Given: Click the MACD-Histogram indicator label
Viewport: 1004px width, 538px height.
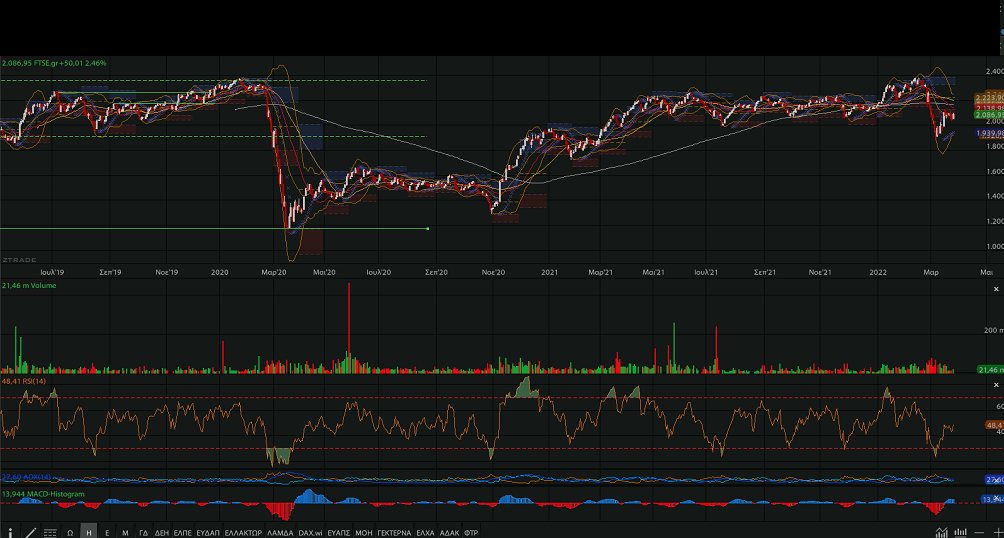Looking at the screenshot, I should 48,494.
